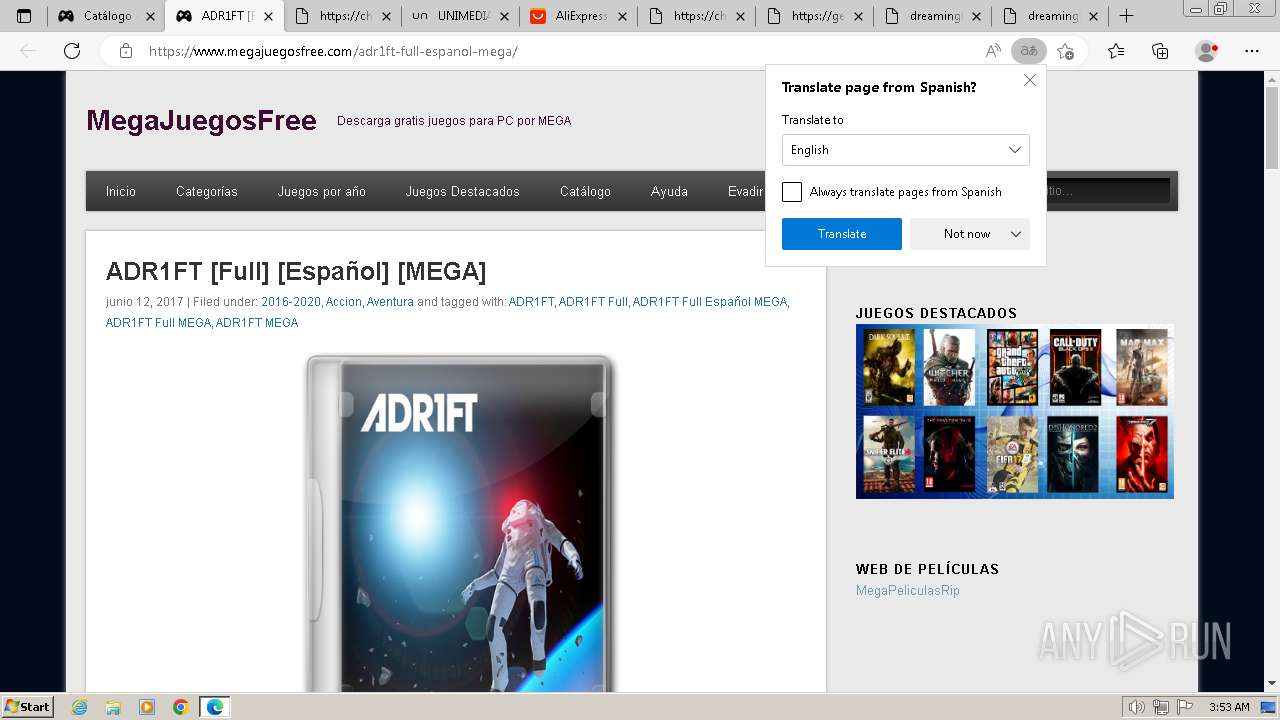Open the Grand Theft Auto V cover
The height and width of the screenshot is (720, 1280).
coord(1013,367)
